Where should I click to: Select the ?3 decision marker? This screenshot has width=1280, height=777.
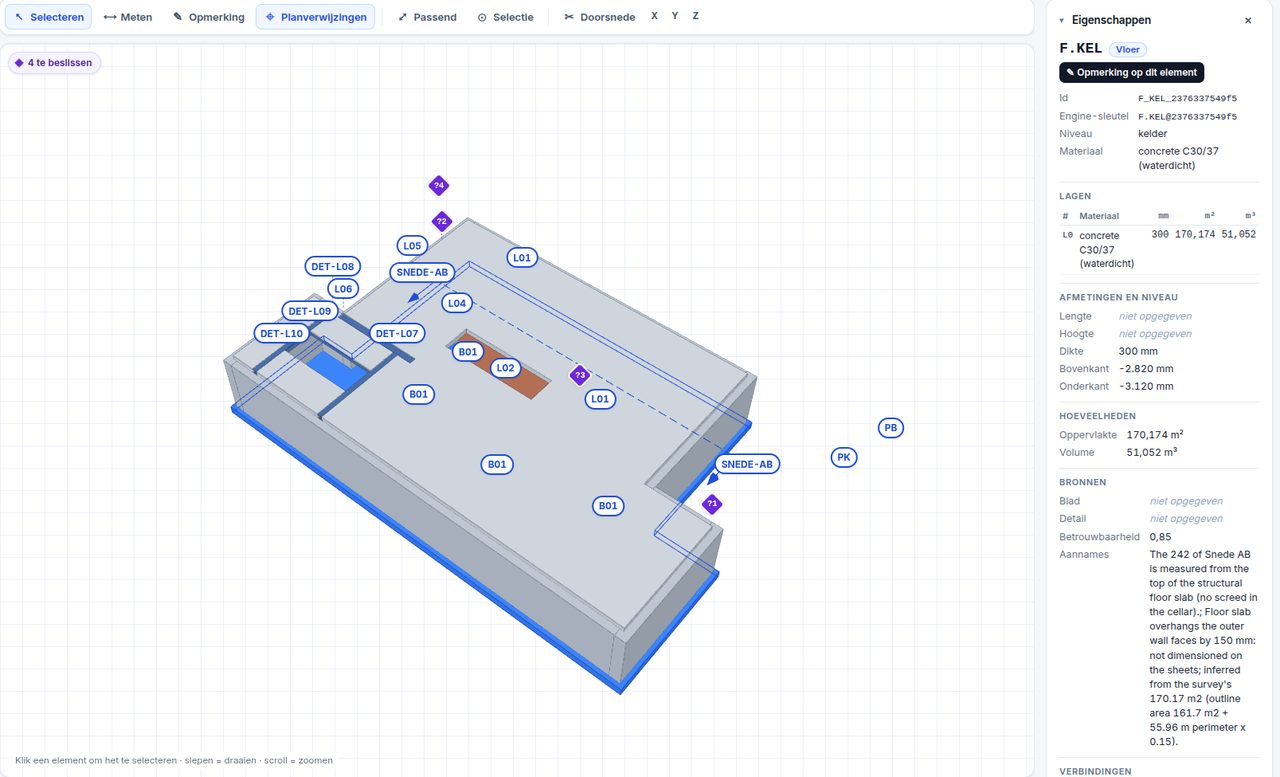pos(579,375)
